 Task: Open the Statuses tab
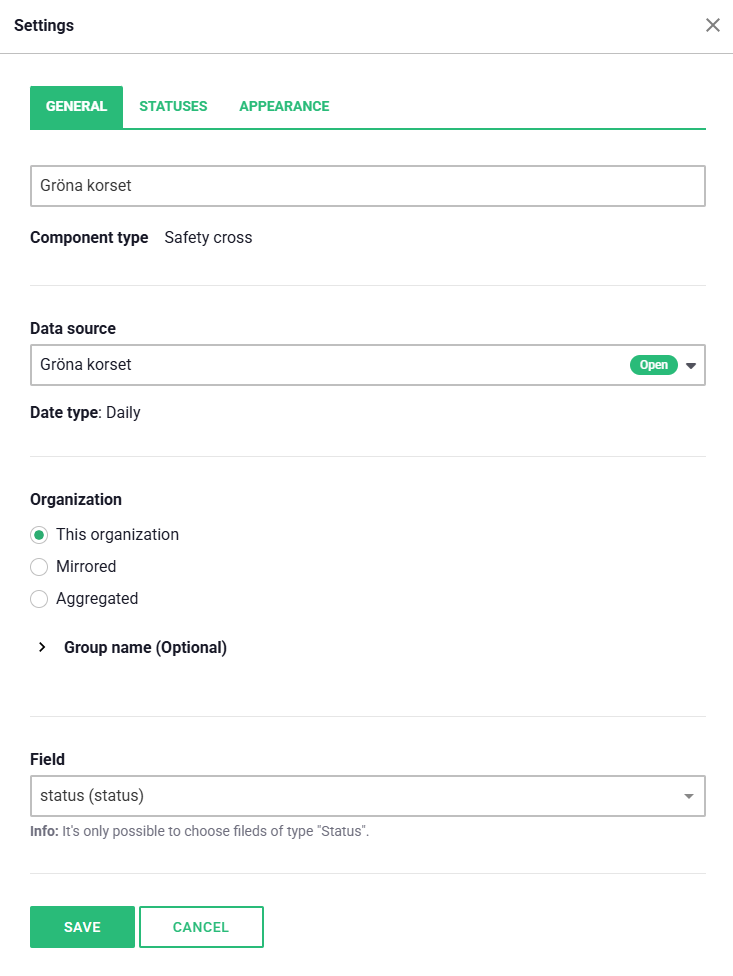pos(173,107)
